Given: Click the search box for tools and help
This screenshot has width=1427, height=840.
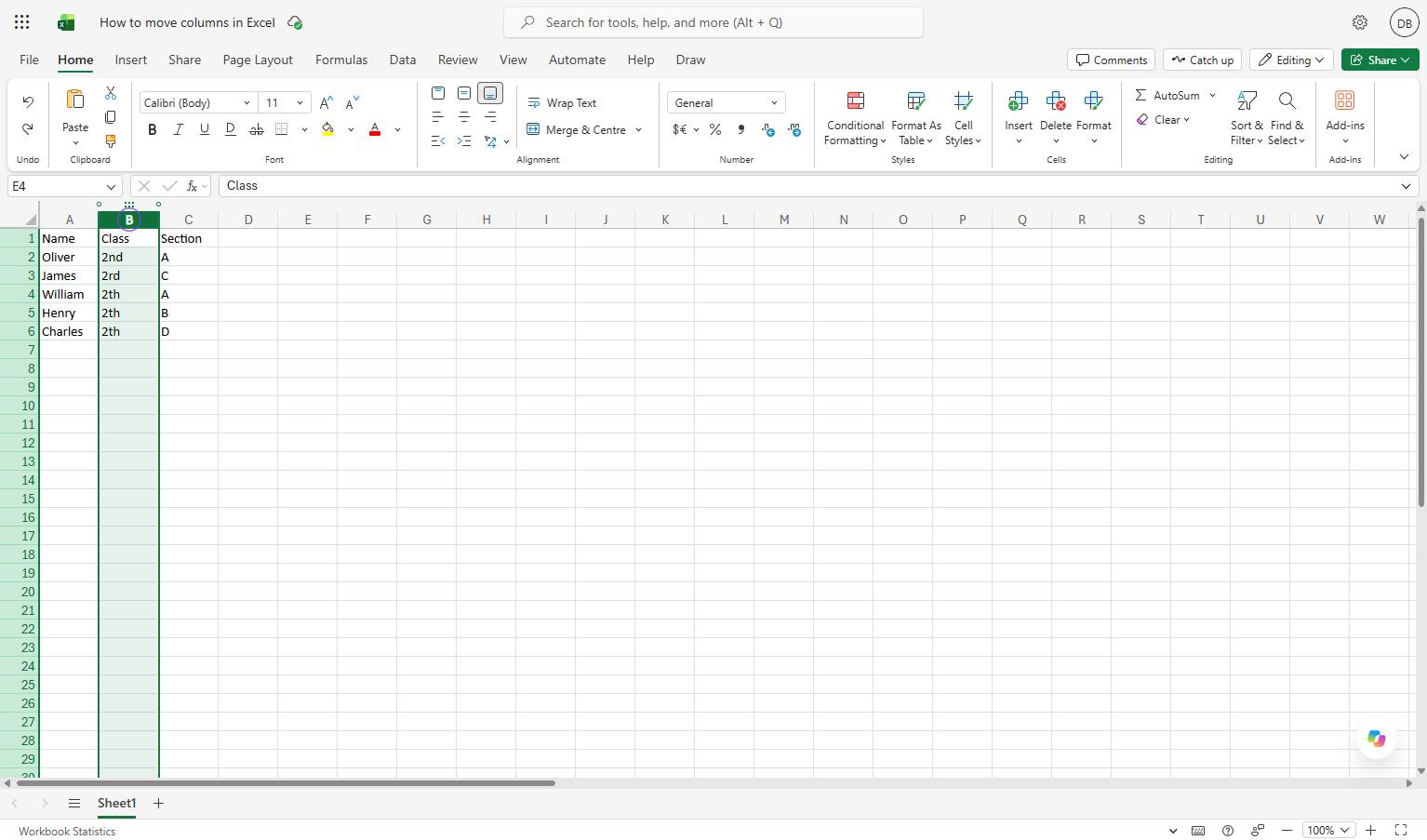Looking at the screenshot, I should coord(713,22).
